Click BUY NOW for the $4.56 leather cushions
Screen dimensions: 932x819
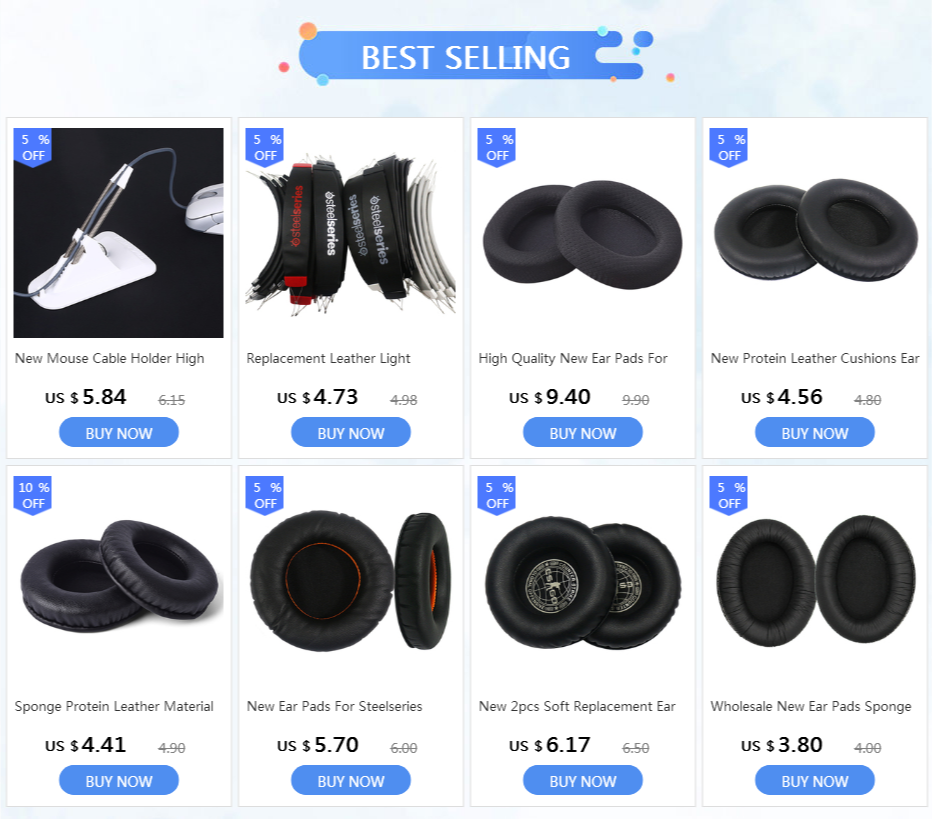click(x=815, y=433)
